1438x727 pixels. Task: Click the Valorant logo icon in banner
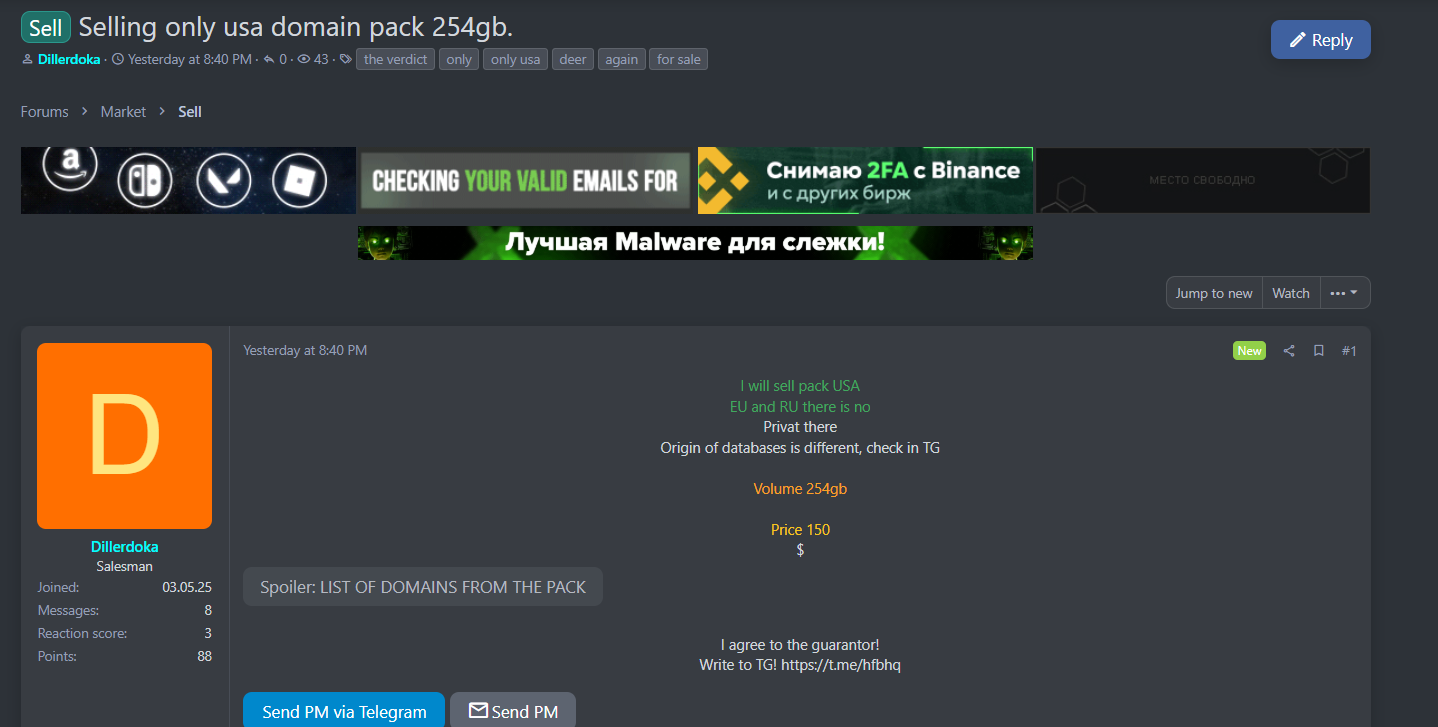(x=223, y=181)
